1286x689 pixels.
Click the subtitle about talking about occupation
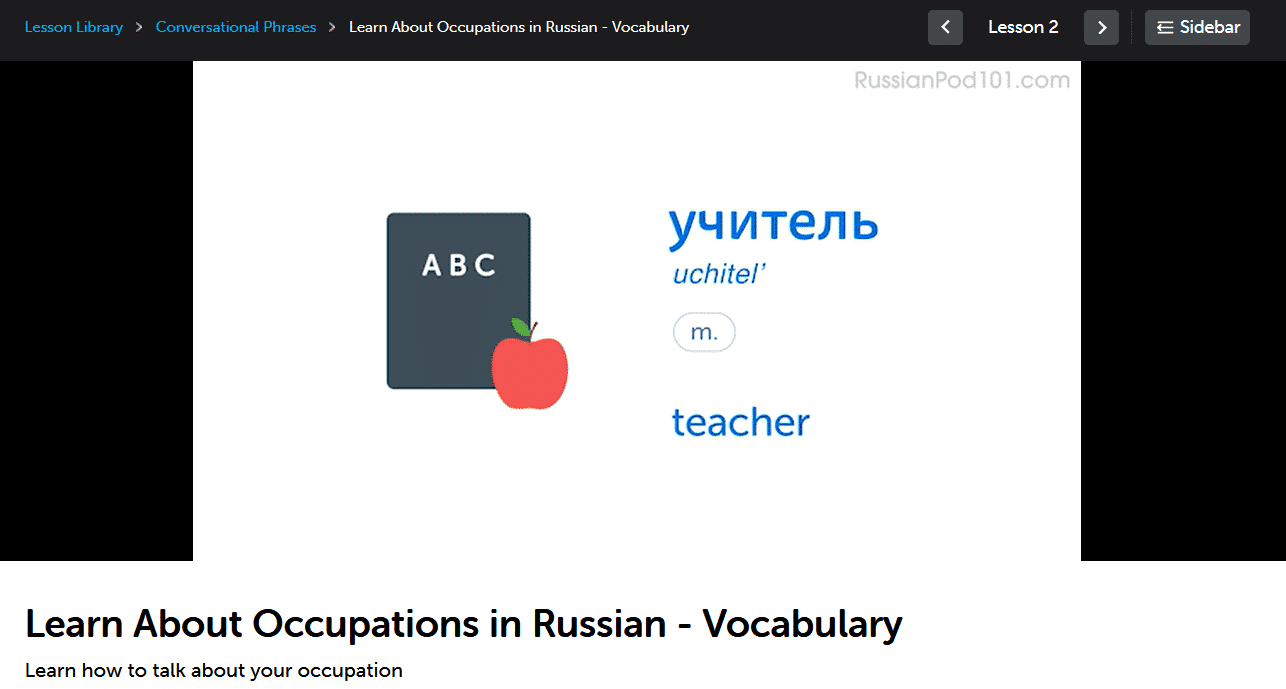point(214,670)
